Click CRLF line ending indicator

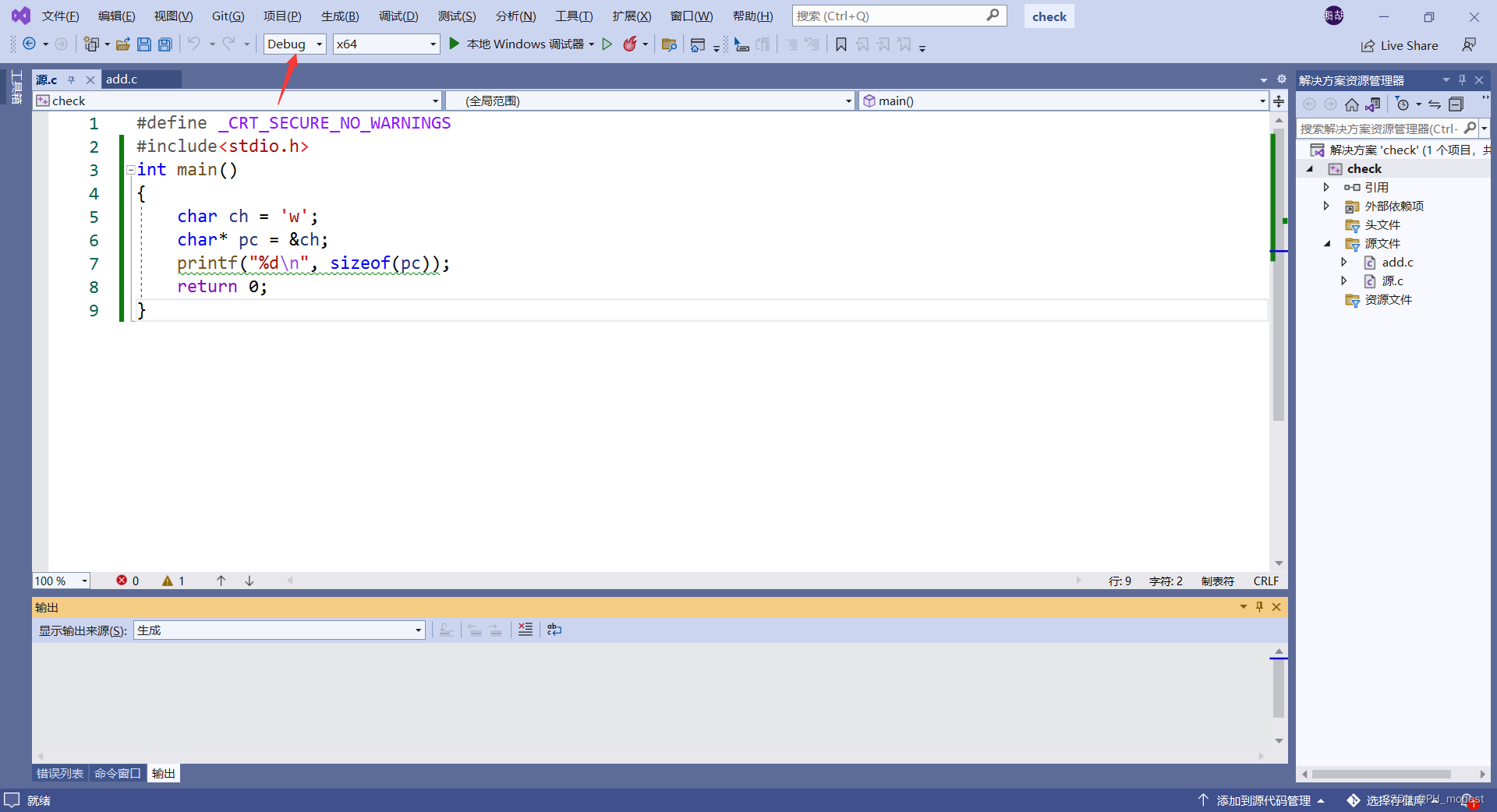[1266, 581]
